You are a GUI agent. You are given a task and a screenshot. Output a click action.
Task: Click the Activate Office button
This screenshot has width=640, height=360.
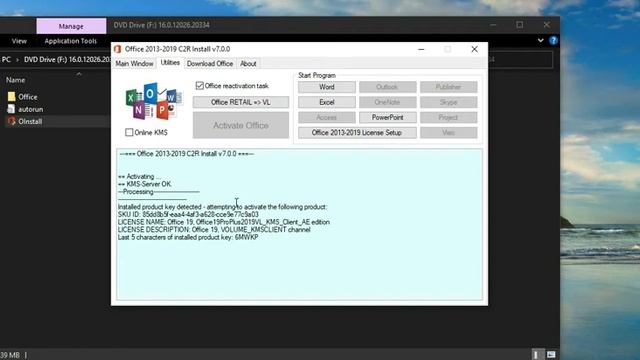click(x=241, y=125)
